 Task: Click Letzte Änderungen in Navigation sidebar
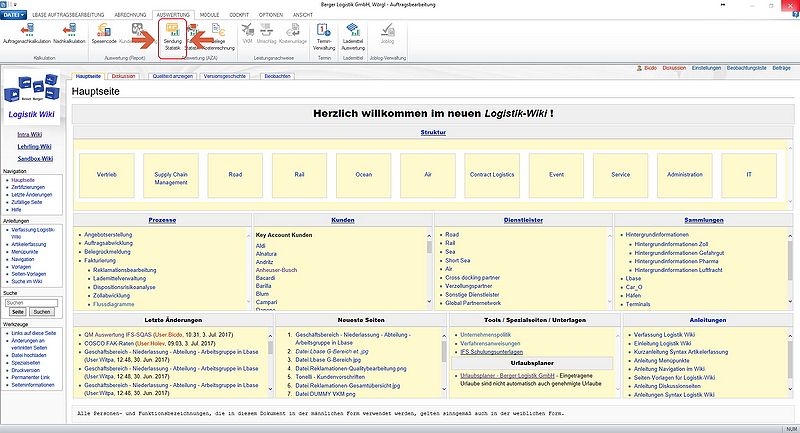pyautogui.click(x=32, y=195)
